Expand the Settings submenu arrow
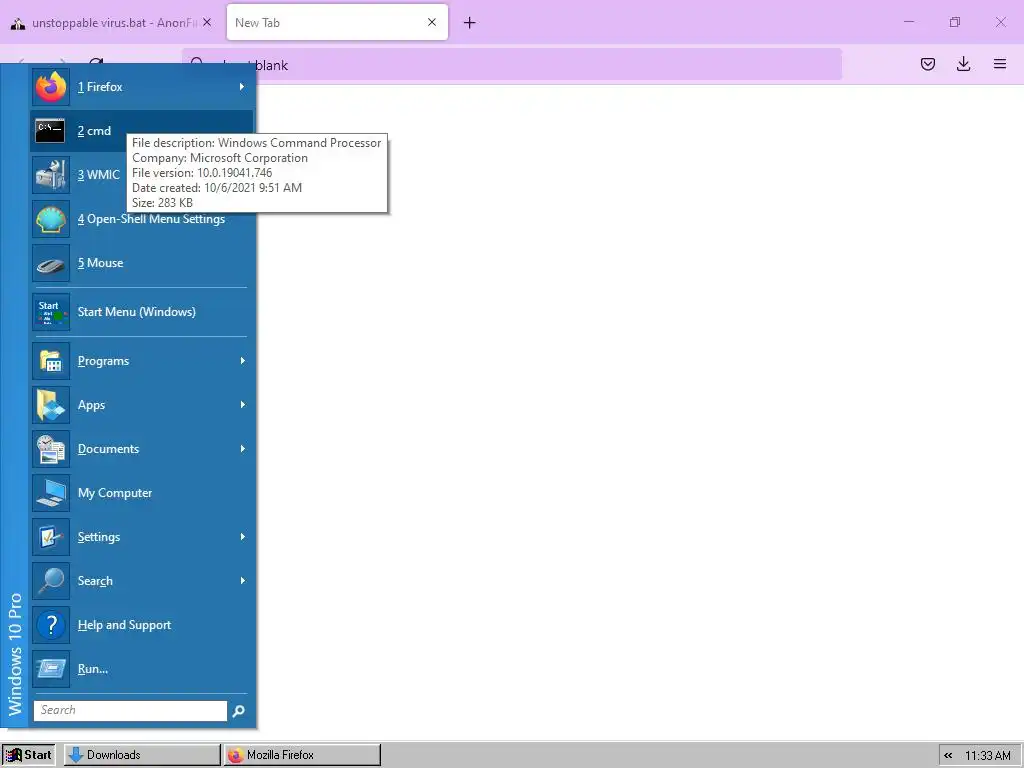The image size is (1024, 768). (x=242, y=537)
